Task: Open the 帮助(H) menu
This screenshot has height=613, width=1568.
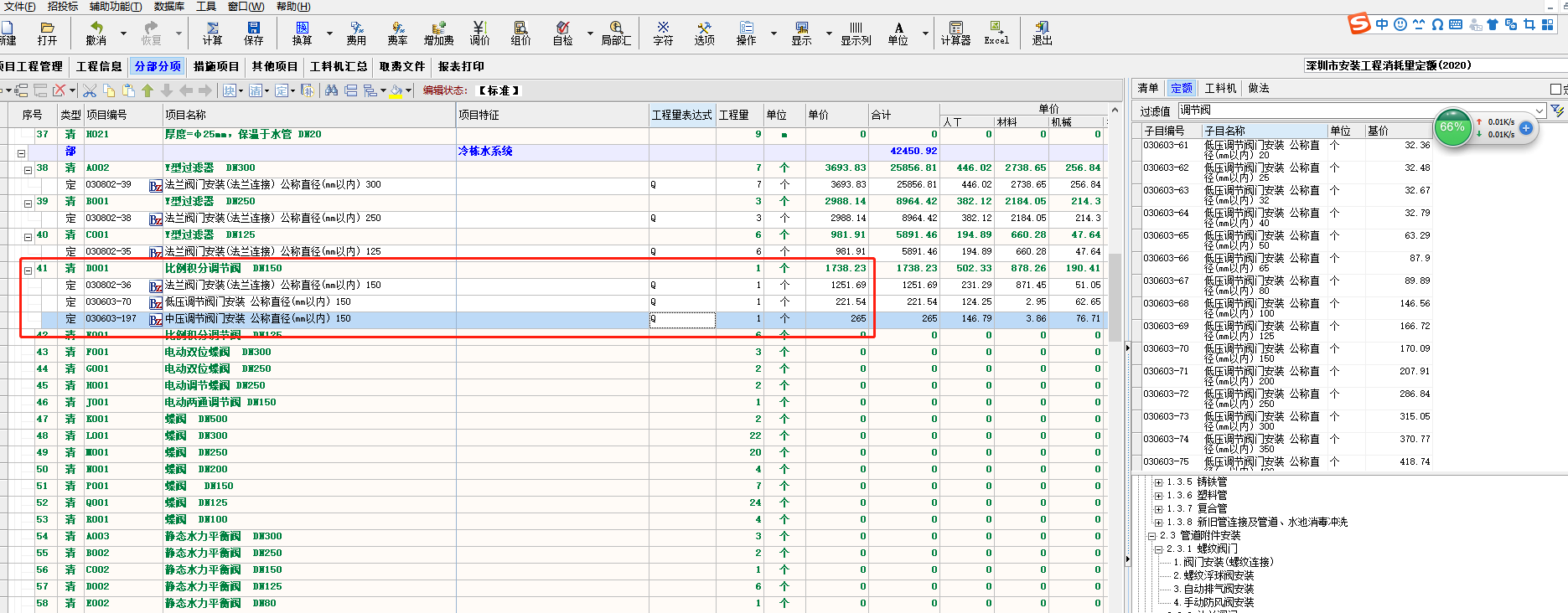Action: pyautogui.click(x=293, y=7)
